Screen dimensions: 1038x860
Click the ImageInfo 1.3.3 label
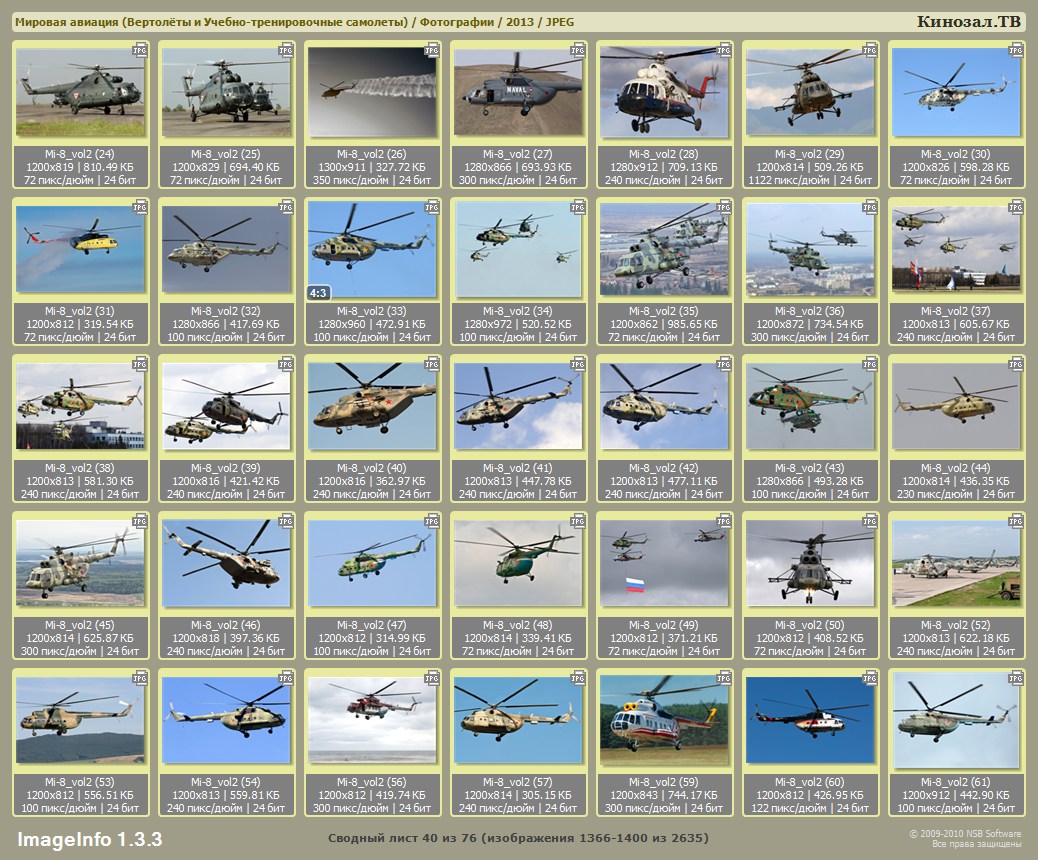pyautogui.click(x=89, y=838)
